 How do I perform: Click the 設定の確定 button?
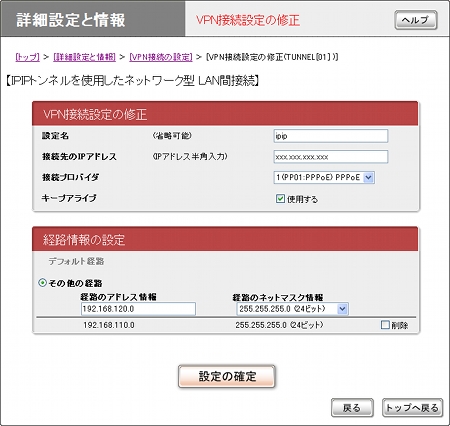[227, 376]
